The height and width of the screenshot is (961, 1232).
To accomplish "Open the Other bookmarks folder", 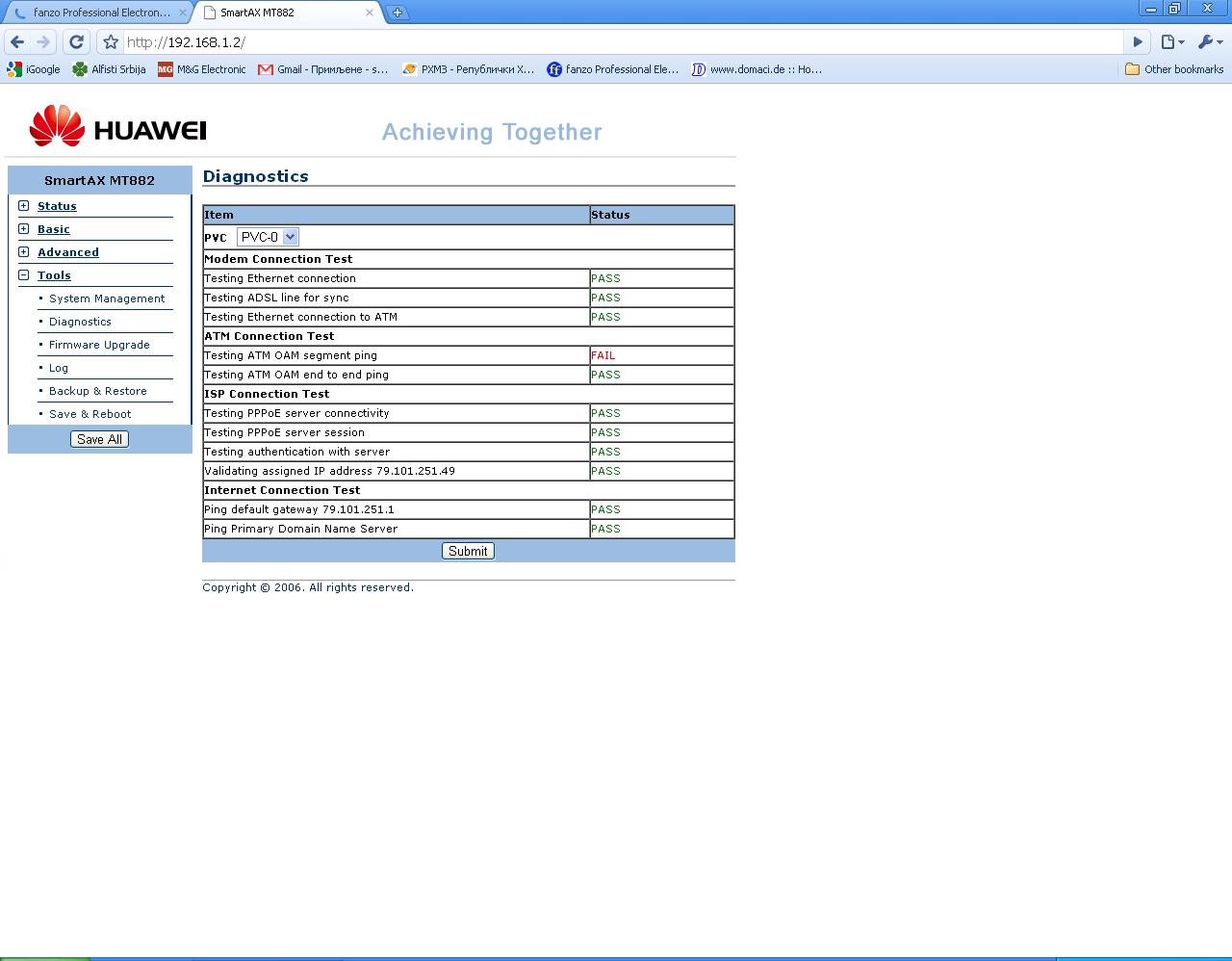I will 1174,69.
